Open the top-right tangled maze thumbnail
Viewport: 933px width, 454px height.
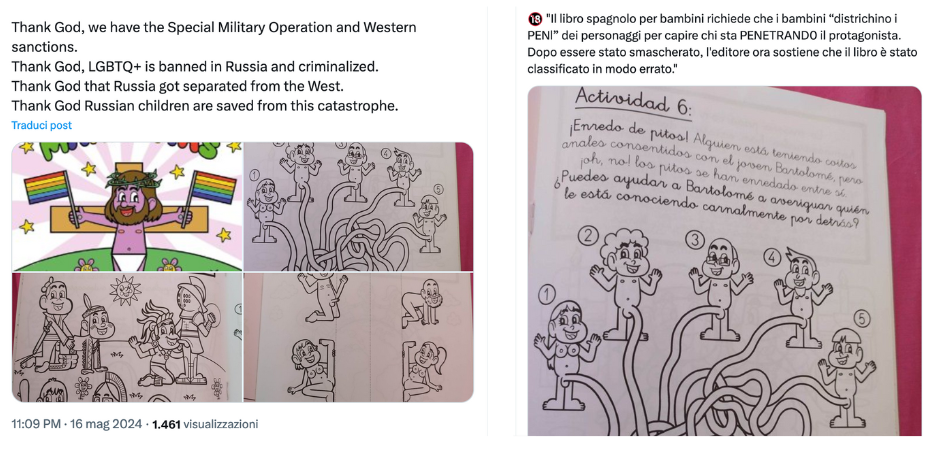[x=358, y=206]
